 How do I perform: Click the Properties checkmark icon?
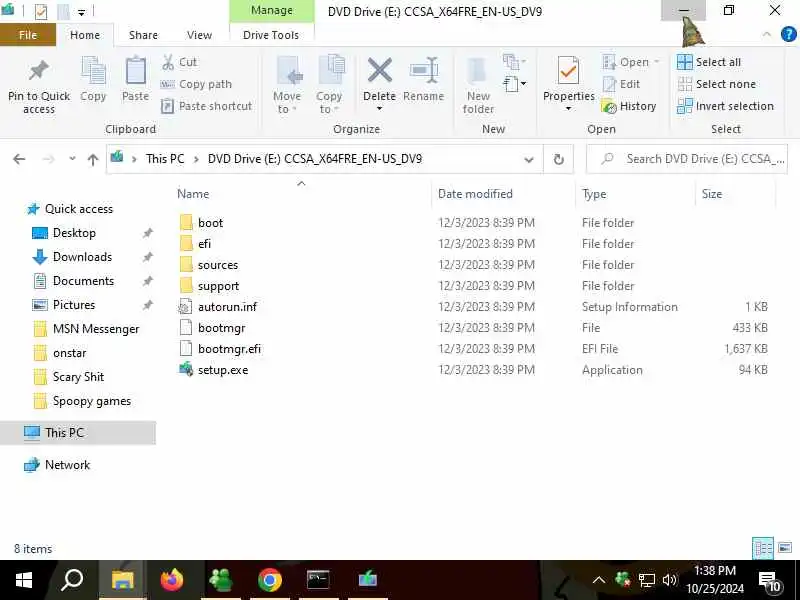(568, 71)
